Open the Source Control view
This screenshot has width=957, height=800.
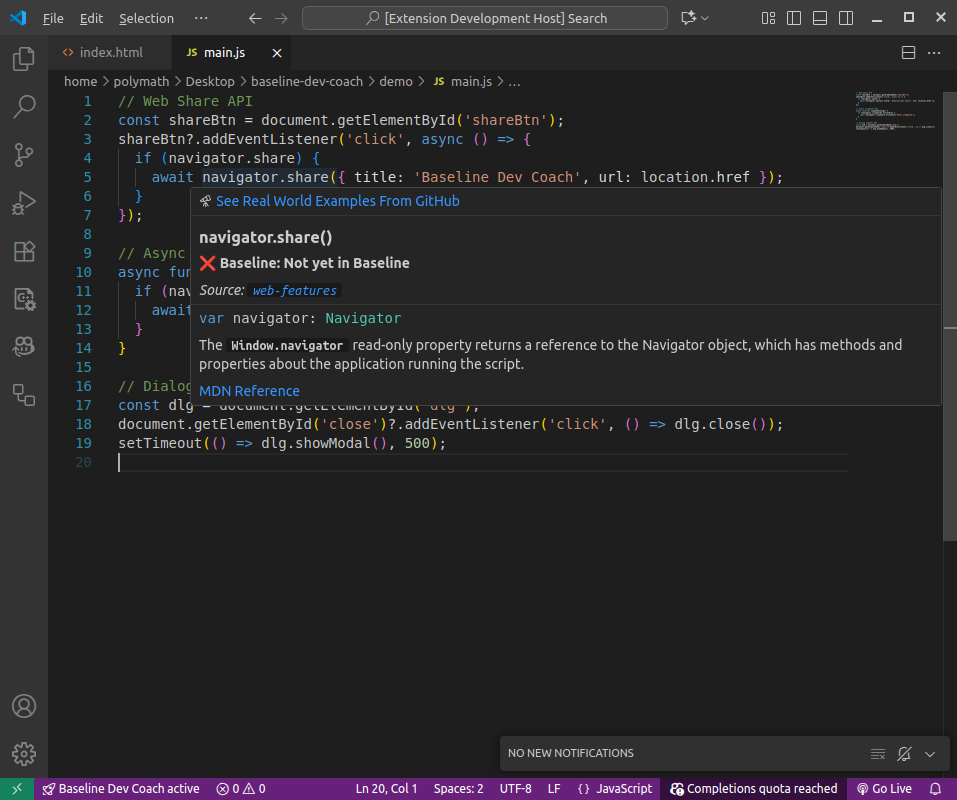coord(24,155)
